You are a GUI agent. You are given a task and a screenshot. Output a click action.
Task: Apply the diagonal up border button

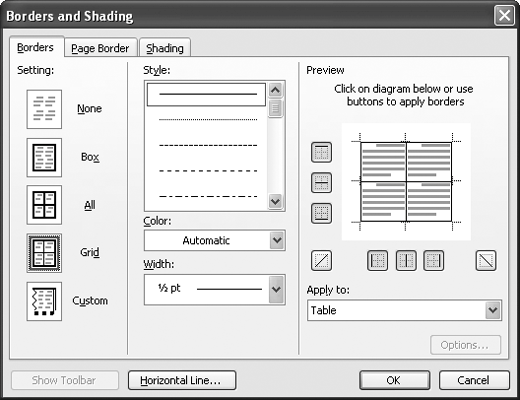coord(321,260)
